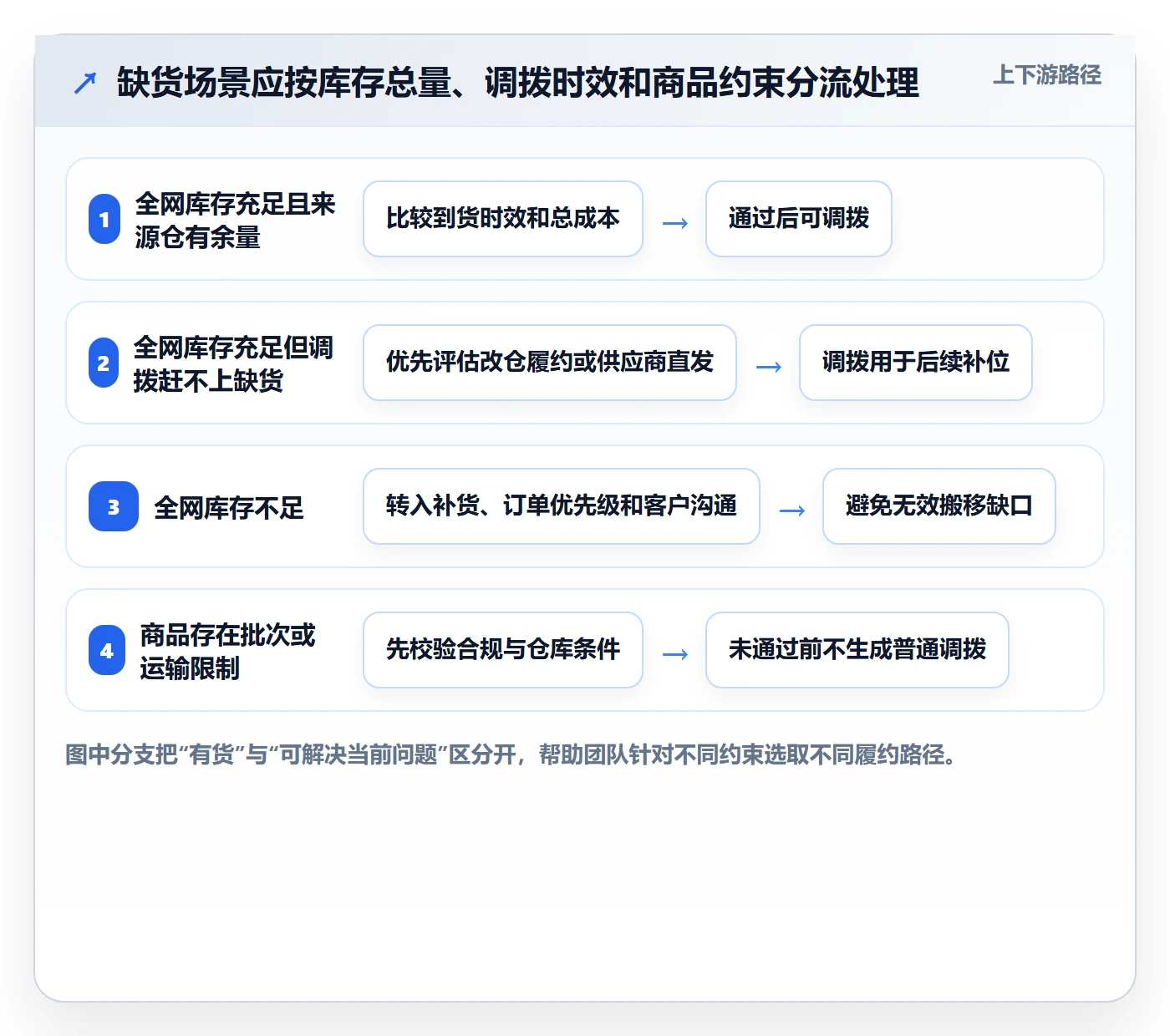Image resolution: width=1170 pixels, height=1036 pixels.
Task: Click the 避免无效搬移缺口 box
Action: coord(939,506)
